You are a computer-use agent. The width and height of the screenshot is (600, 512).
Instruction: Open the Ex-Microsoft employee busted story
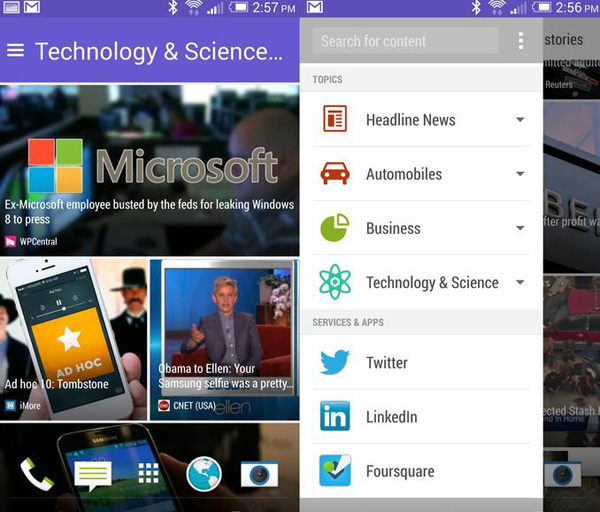point(150,170)
